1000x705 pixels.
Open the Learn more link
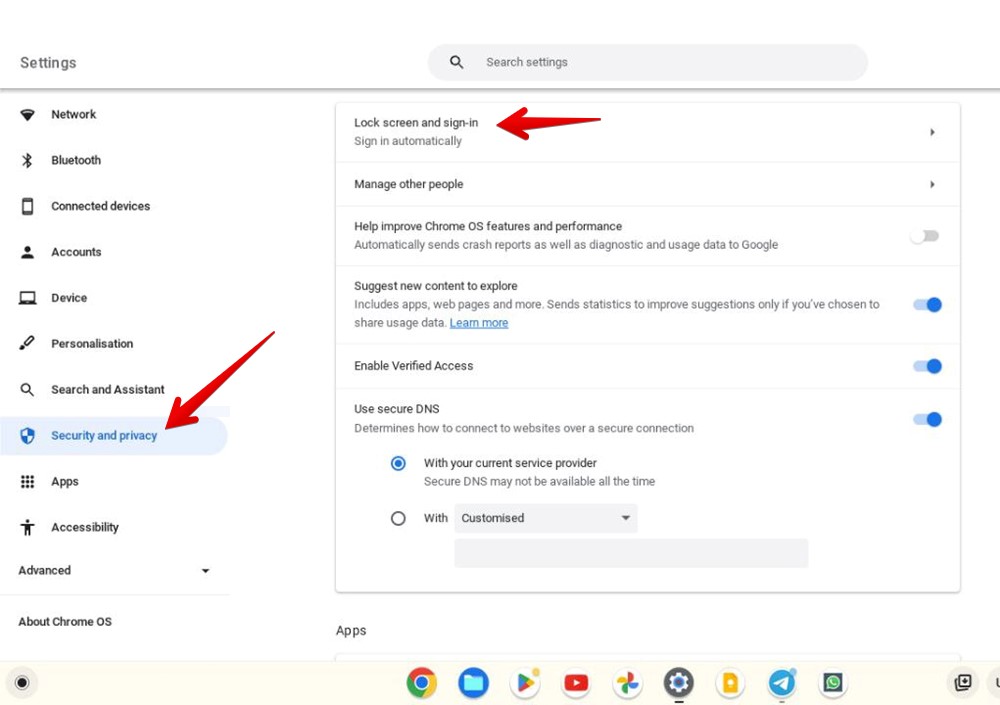point(478,322)
